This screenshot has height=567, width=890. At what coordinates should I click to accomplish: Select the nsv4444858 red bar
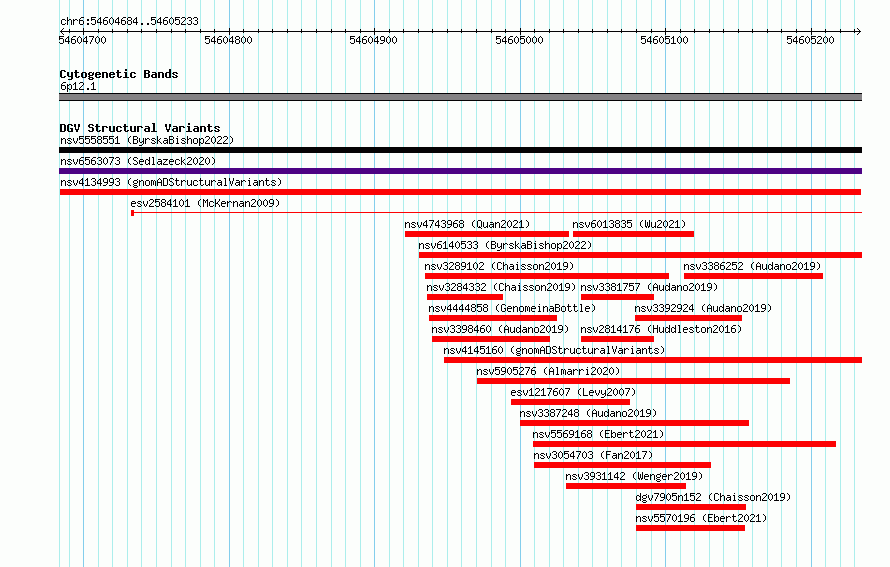coord(493,318)
